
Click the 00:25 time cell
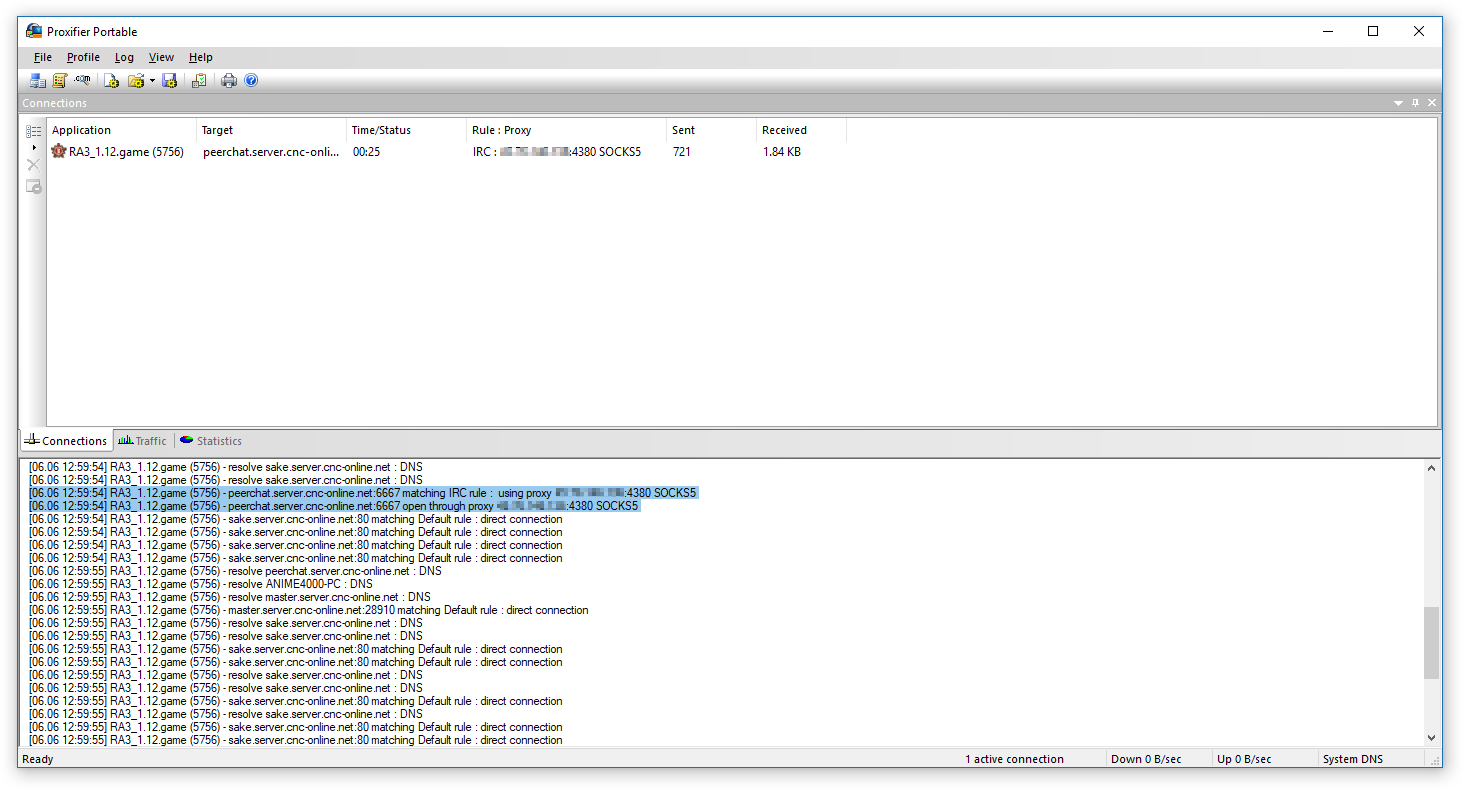pyautogui.click(x=366, y=152)
